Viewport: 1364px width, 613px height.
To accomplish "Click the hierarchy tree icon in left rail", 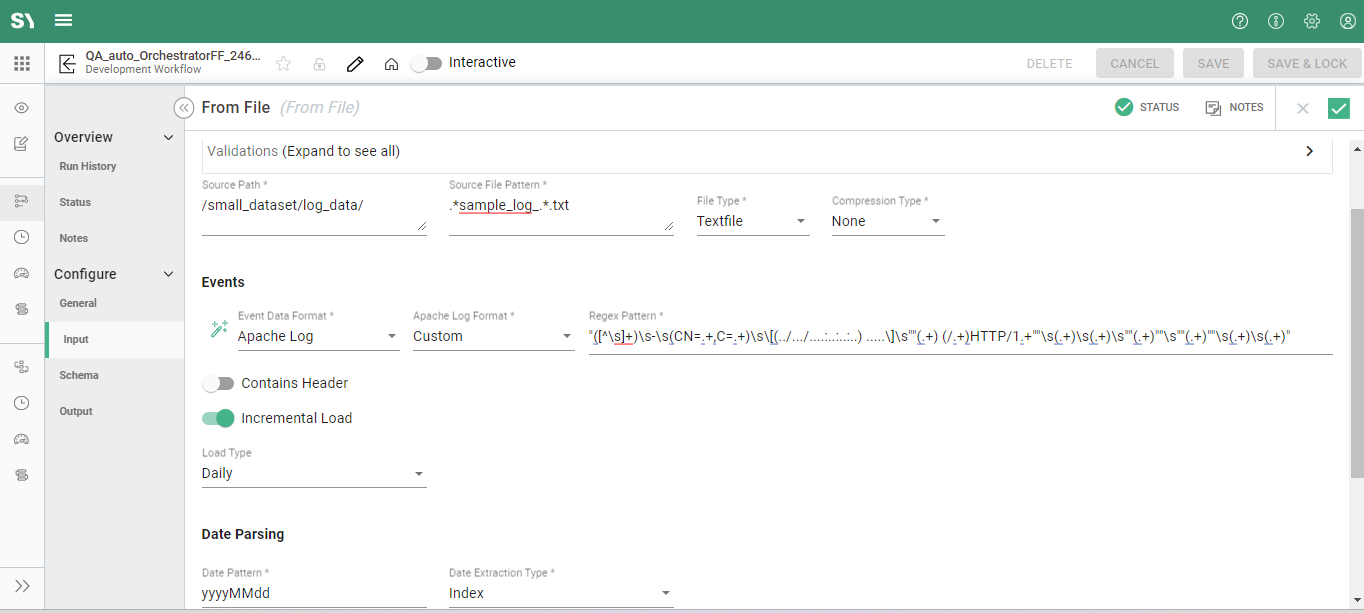I will [x=22, y=367].
